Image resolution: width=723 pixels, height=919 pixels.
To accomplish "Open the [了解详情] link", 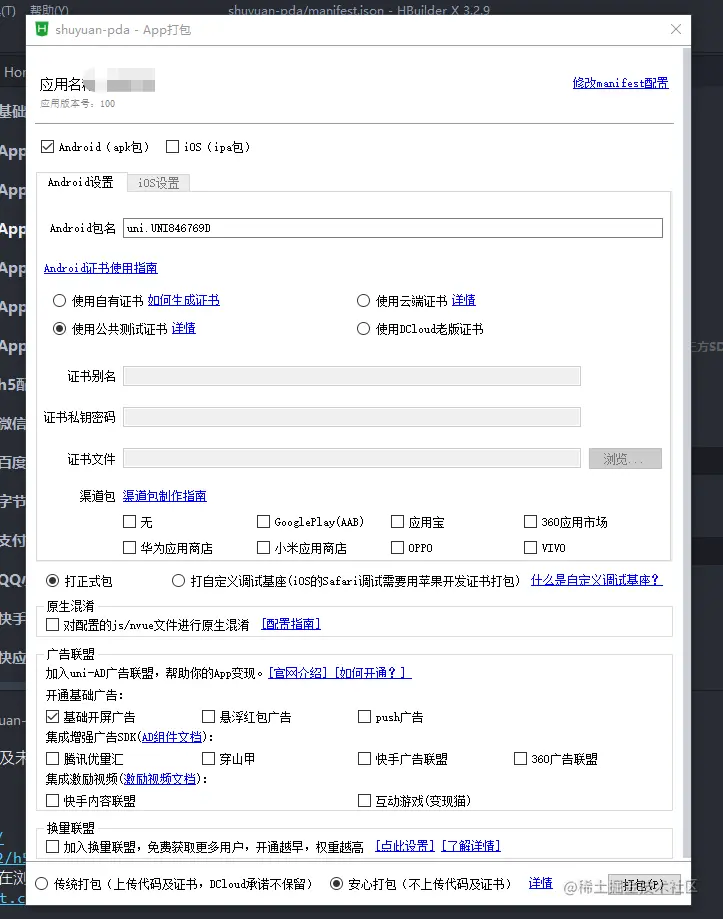I will 470,846.
